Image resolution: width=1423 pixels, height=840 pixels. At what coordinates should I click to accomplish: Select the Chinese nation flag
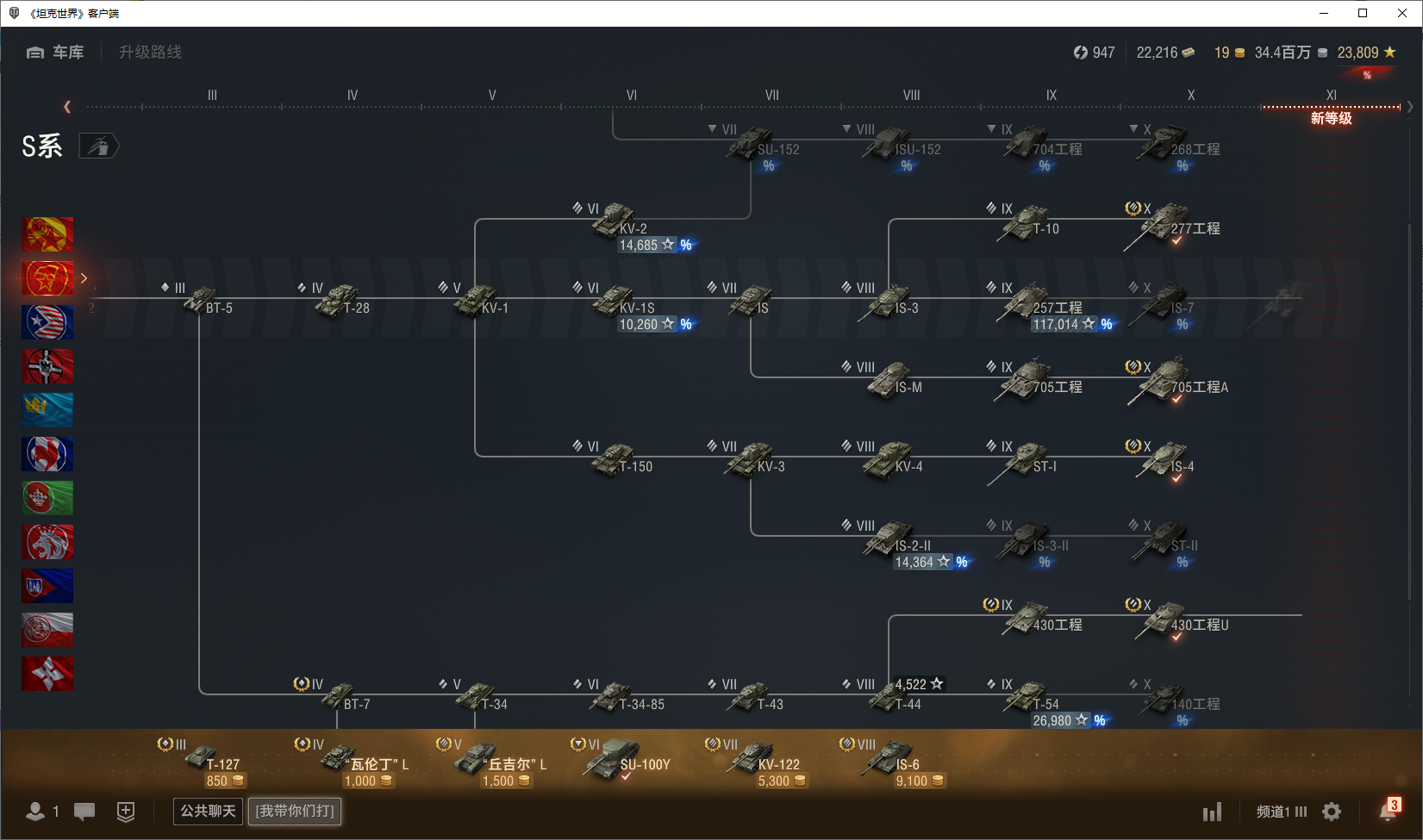(x=47, y=234)
